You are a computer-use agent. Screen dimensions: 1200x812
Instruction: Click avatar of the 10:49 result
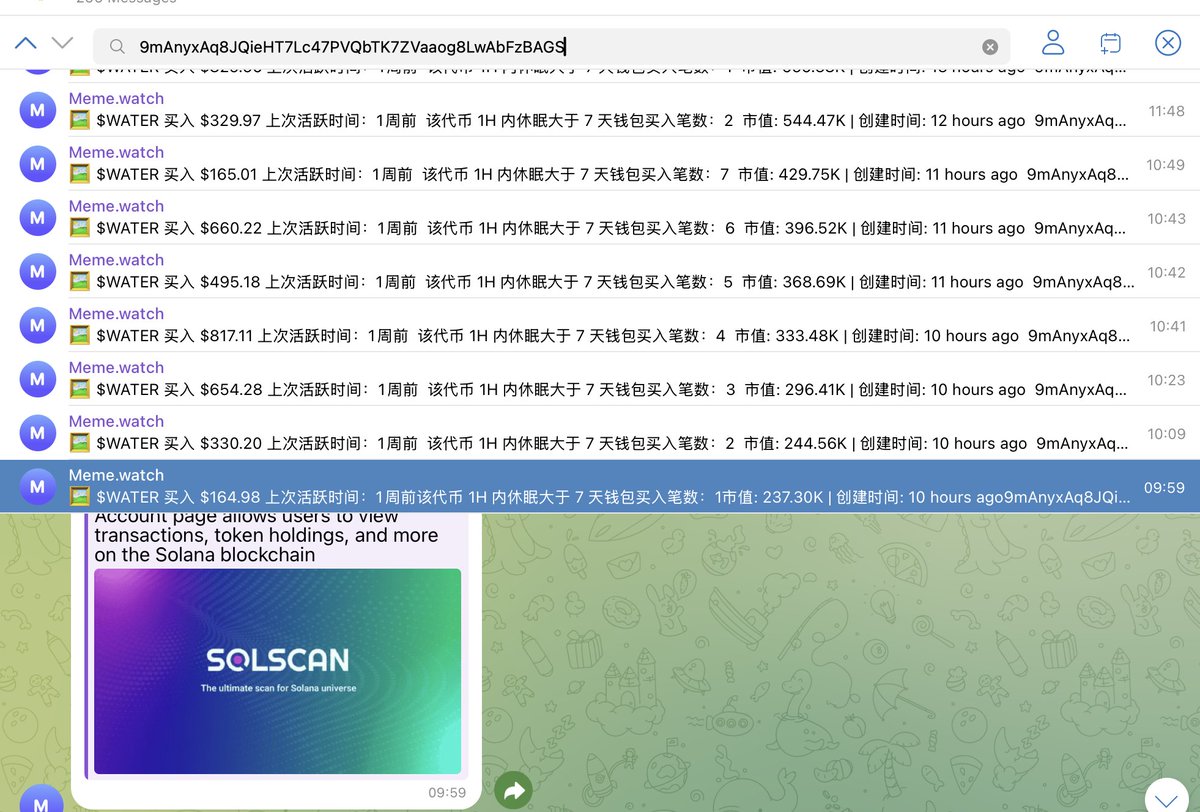click(37, 164)
